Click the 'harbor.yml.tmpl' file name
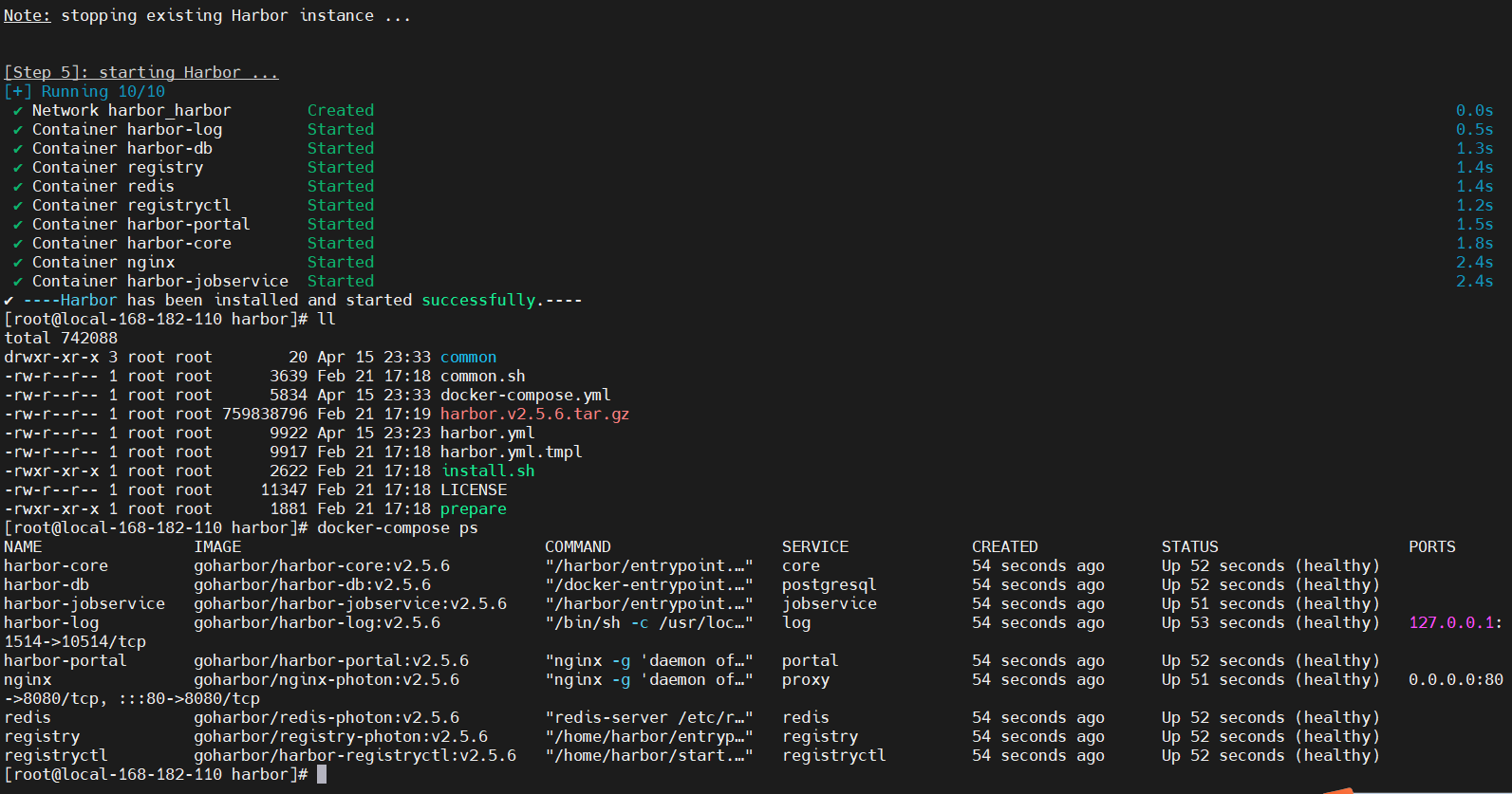The width and height of the screenshot is (1512, 794). tap(512, 452)
